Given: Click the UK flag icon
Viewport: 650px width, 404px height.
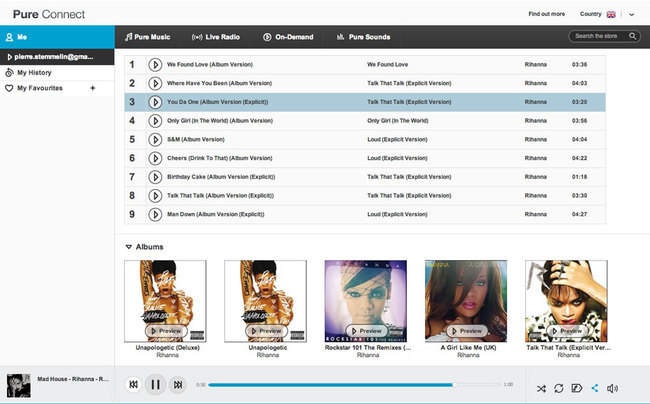Looking at the screenshot, I should tap(611, 15).
